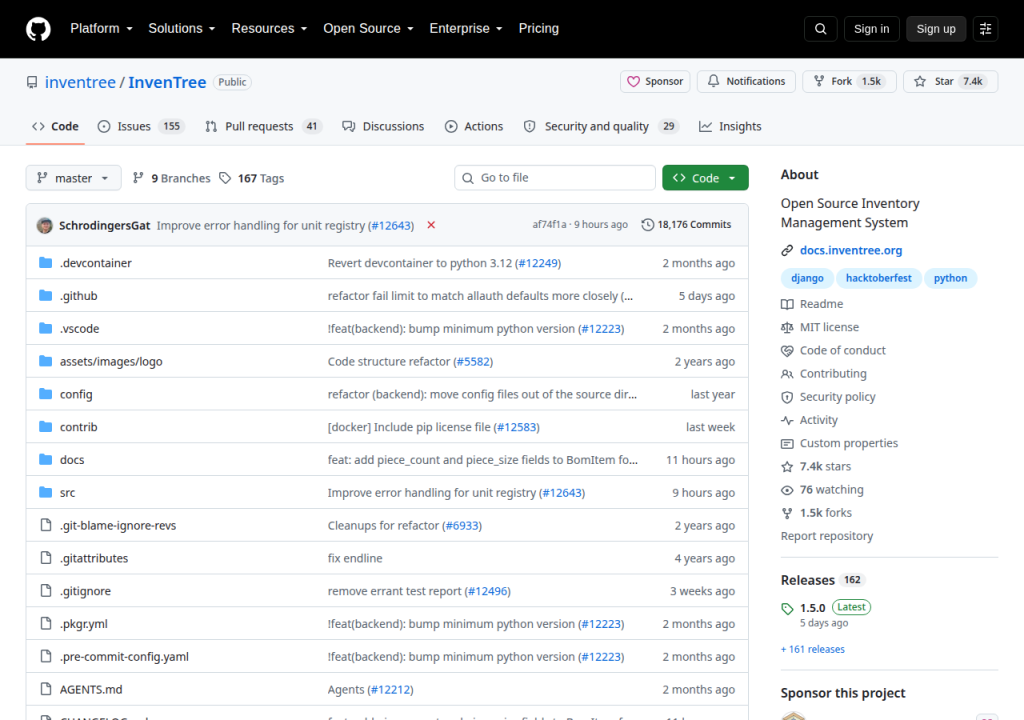Click the .github folder icon

pos(46,295)
